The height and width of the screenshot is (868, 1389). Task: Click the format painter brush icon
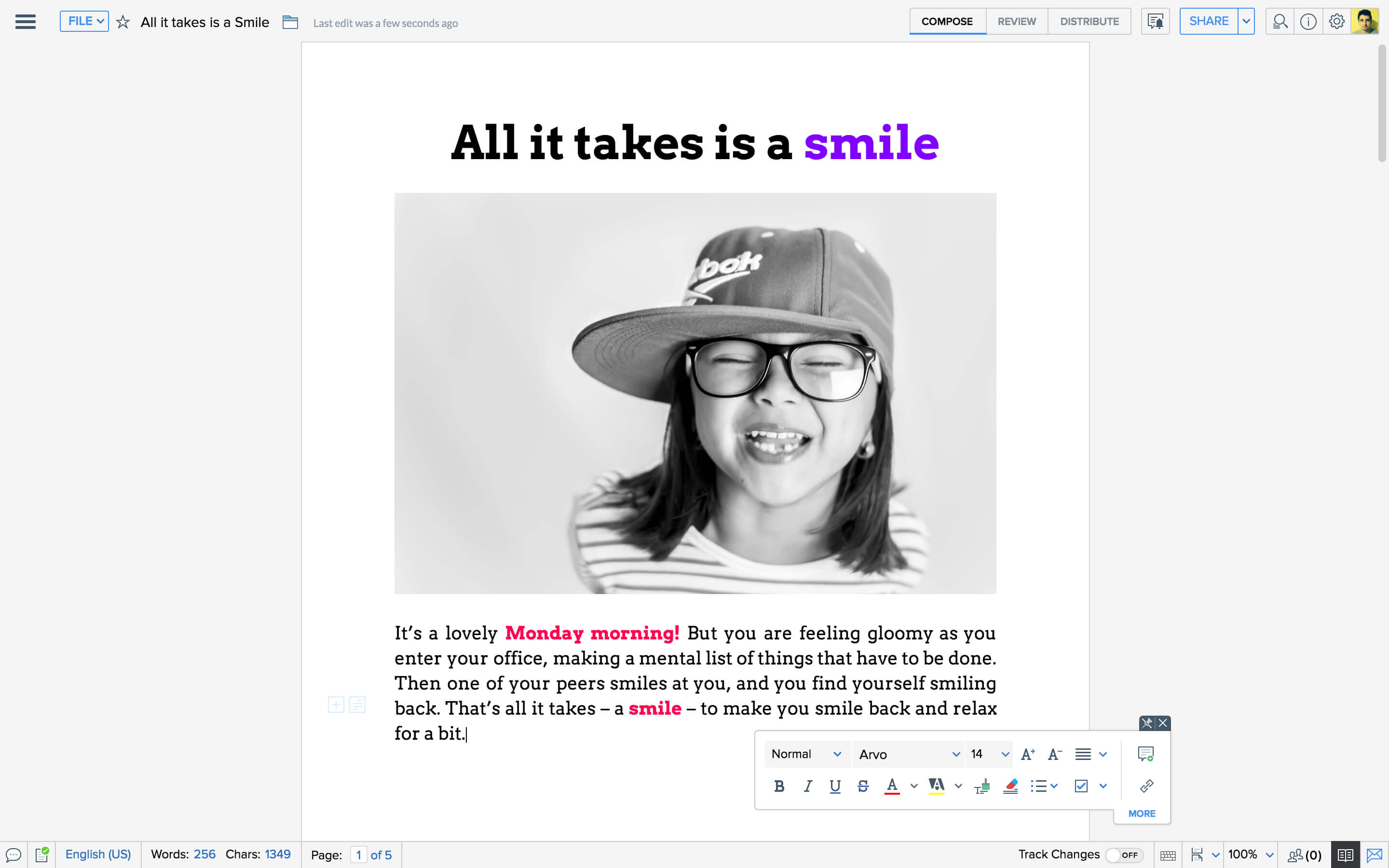[x=982, y=786]
